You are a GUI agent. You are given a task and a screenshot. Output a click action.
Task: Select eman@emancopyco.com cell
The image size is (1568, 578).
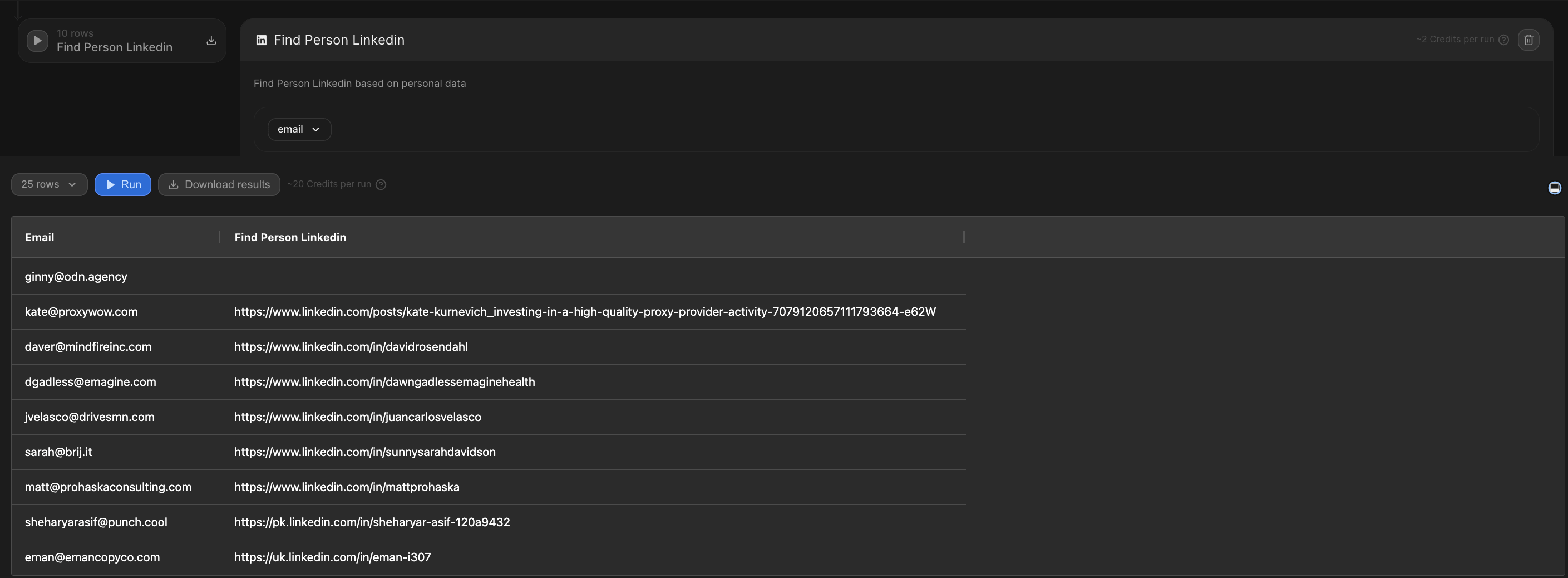click(x=116, y=557)
